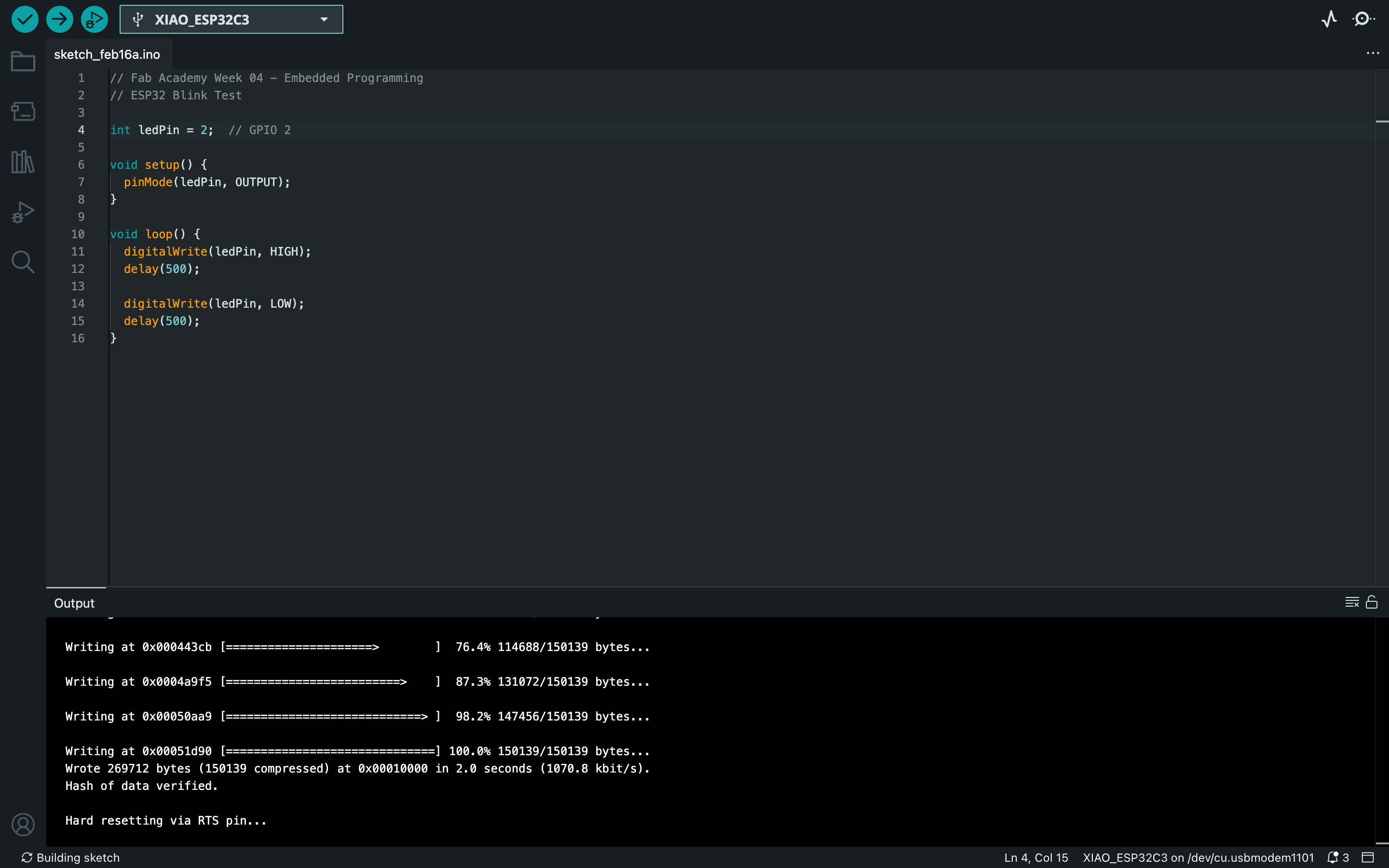Open the account profile icon
Screen dimensions: 1389x868
tap(23, 825)
